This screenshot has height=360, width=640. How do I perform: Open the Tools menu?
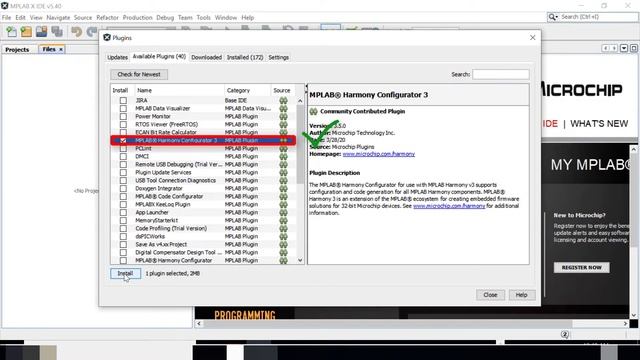tap(203, 18)
